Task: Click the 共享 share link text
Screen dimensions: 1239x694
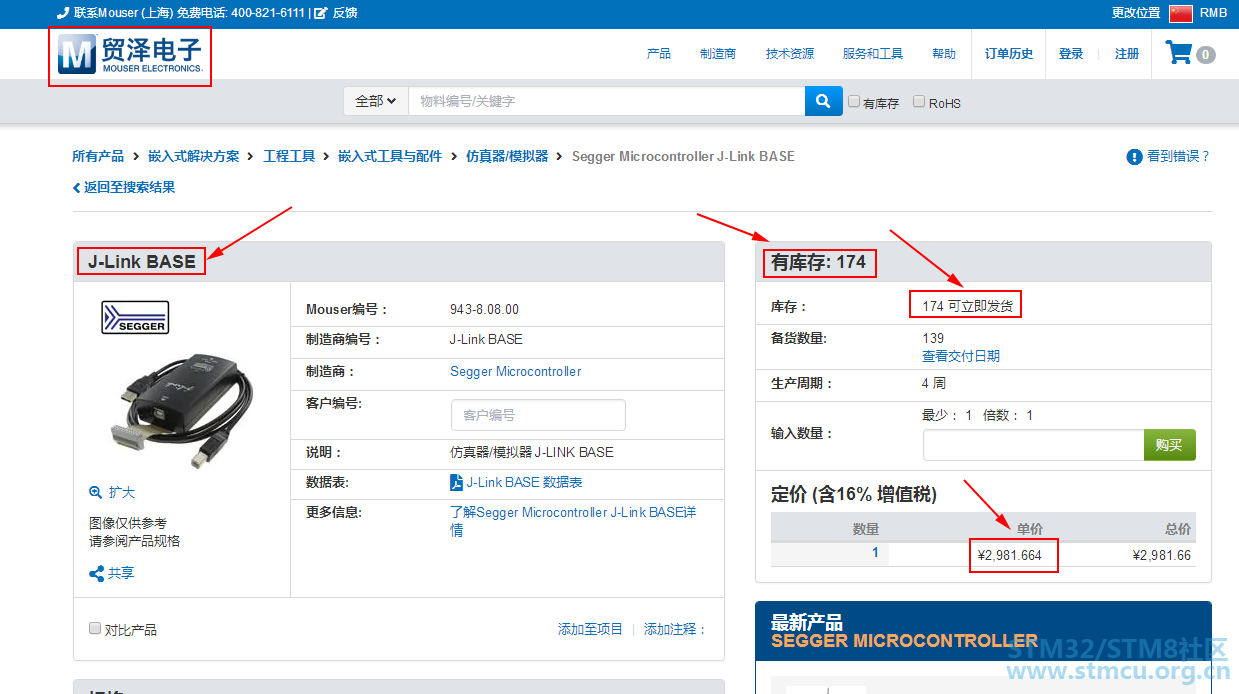Action: point(121,573)
